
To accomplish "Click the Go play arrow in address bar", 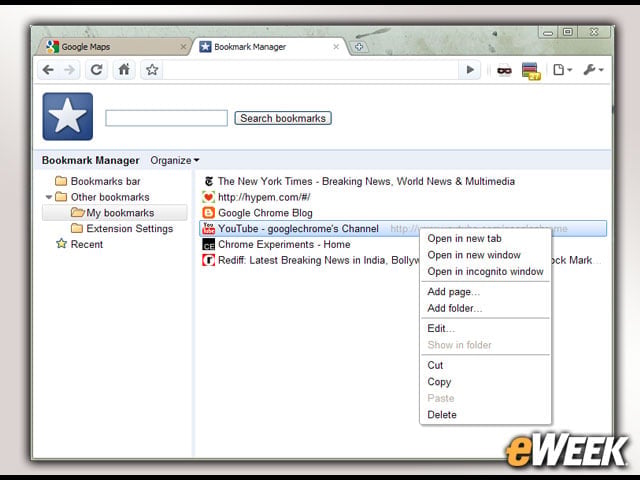I will pos(470,70).
